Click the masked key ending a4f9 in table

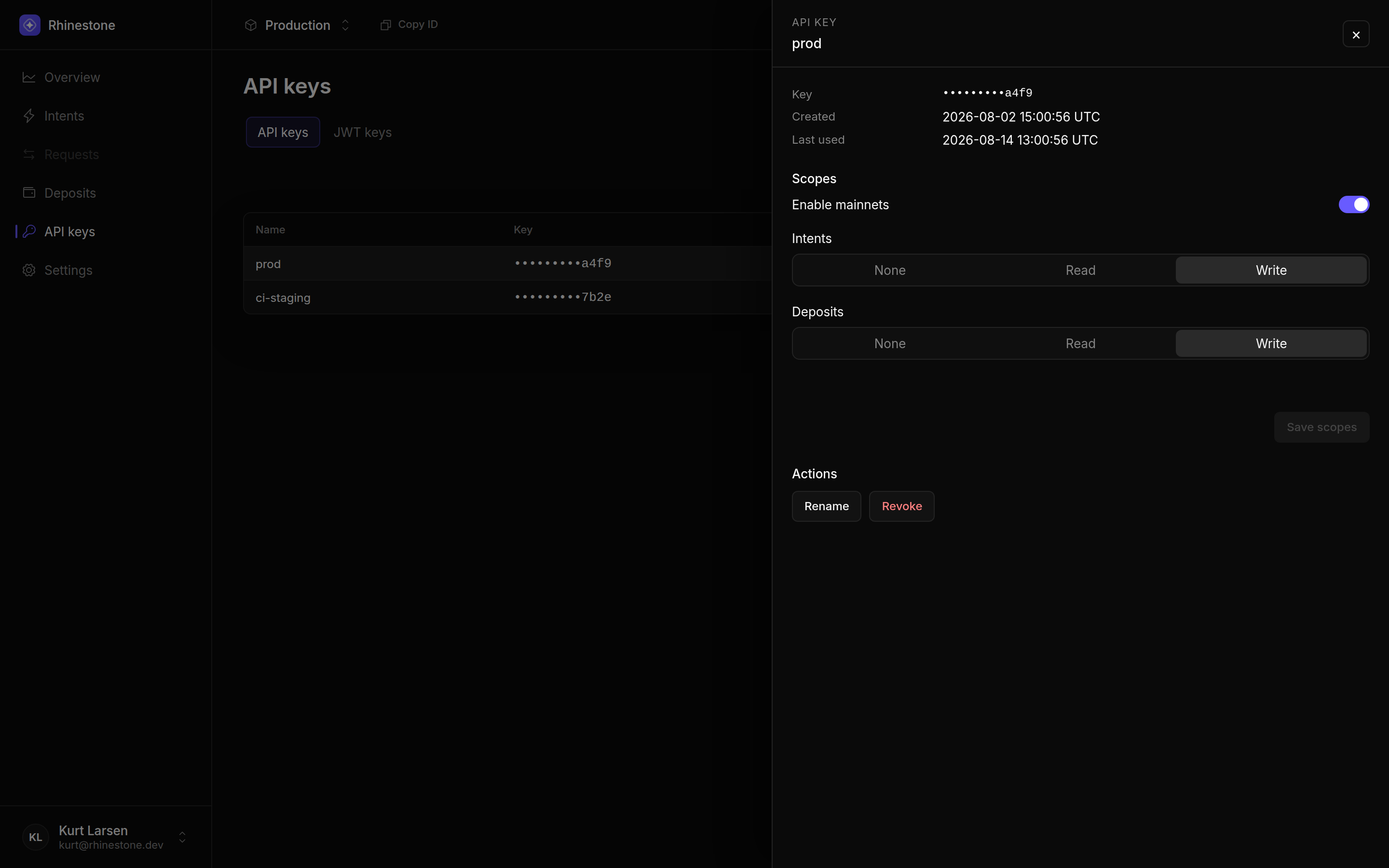562,263
